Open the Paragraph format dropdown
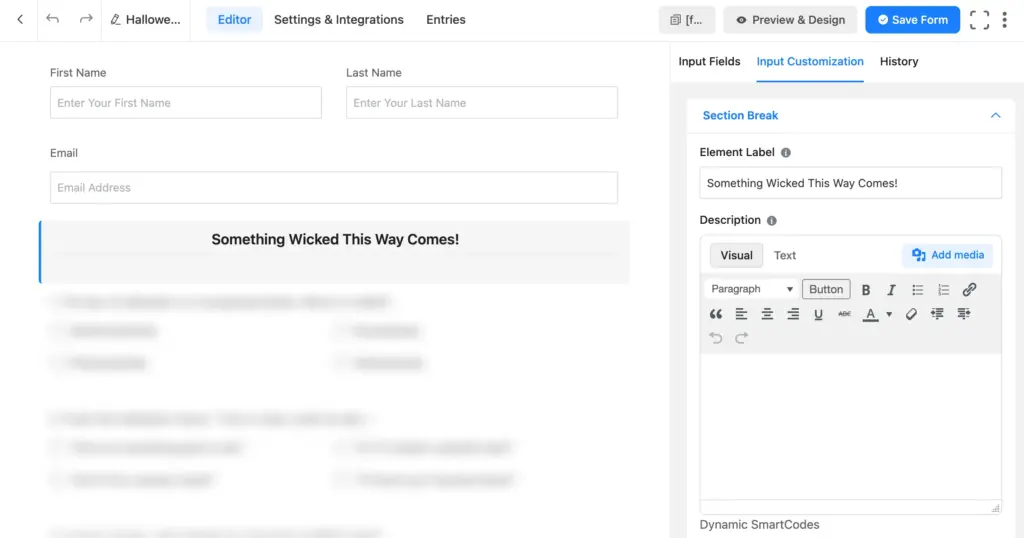1024x538 pixels. [752, 289]
